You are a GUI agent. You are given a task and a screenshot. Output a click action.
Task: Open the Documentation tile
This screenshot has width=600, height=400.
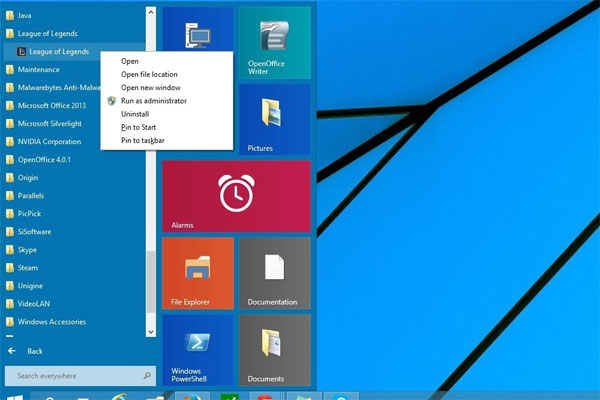point(274,273)
